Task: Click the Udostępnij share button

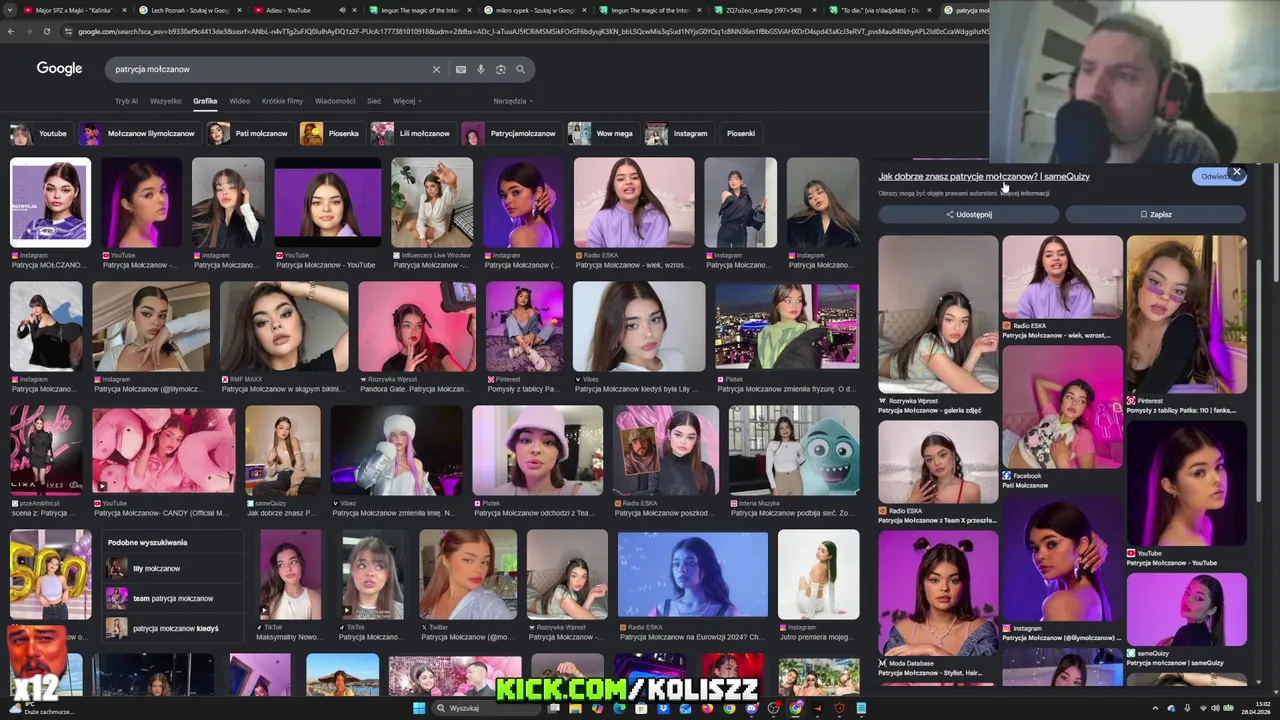Action: 968,214
